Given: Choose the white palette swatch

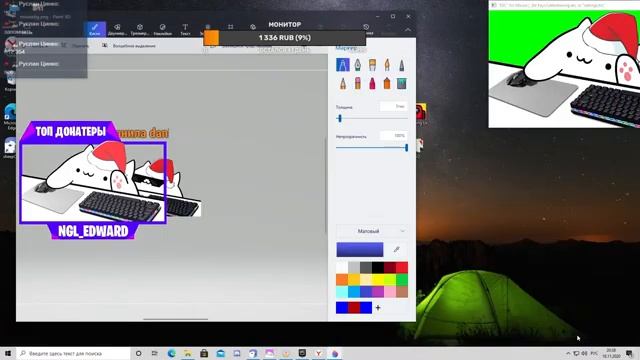Looking at the screenshot, I should coord(342,268).
